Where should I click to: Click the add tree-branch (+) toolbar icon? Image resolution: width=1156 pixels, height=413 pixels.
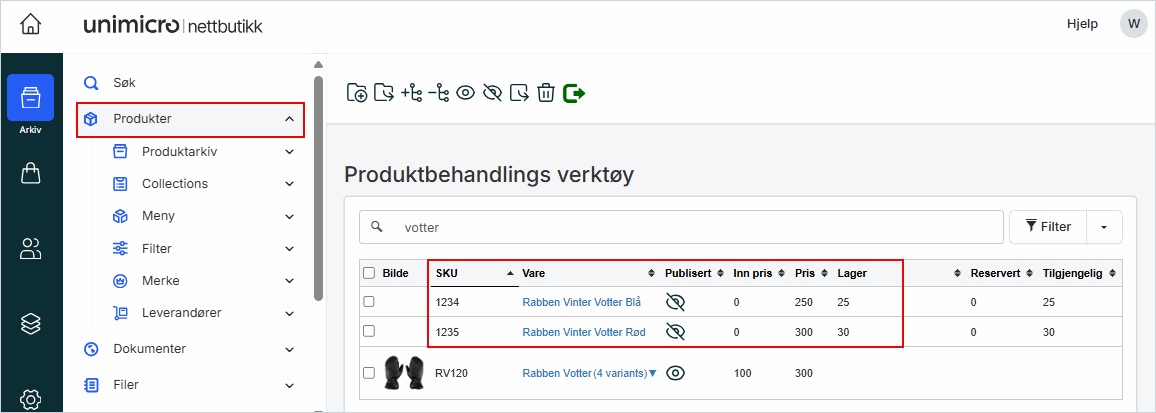[411, 93]
